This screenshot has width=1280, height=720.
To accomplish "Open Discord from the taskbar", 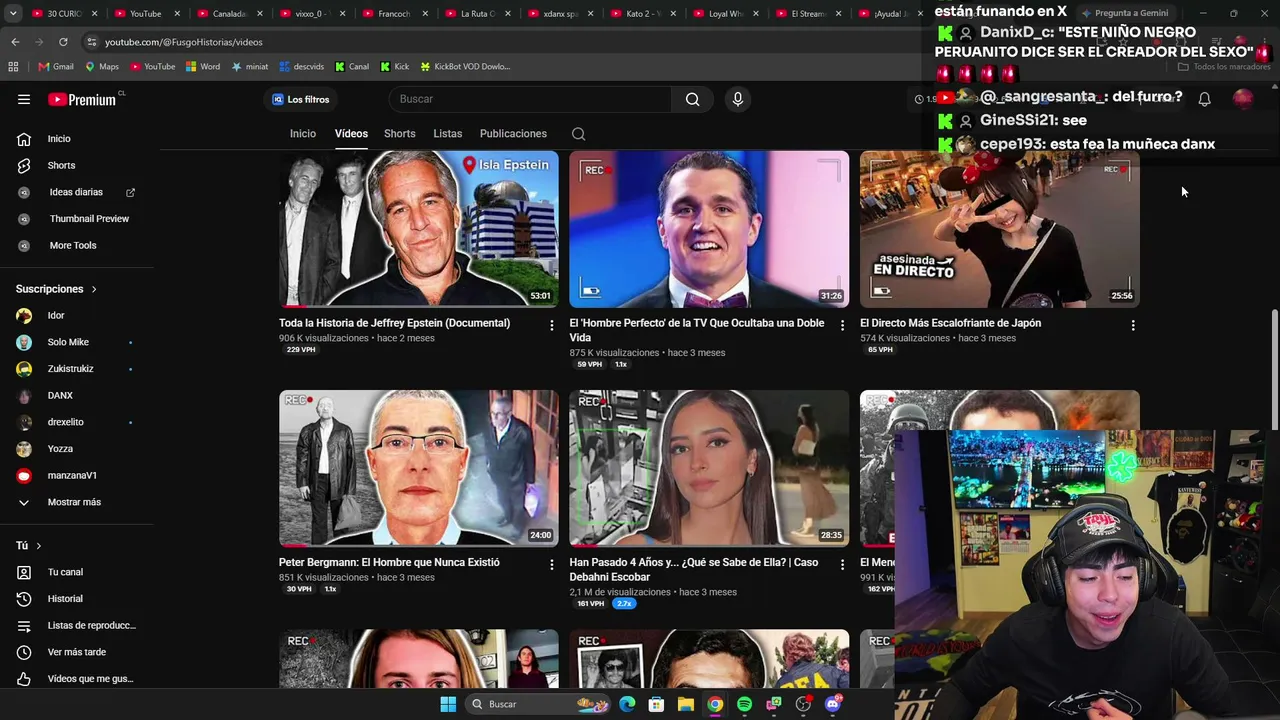I will [x=833, y=704].
